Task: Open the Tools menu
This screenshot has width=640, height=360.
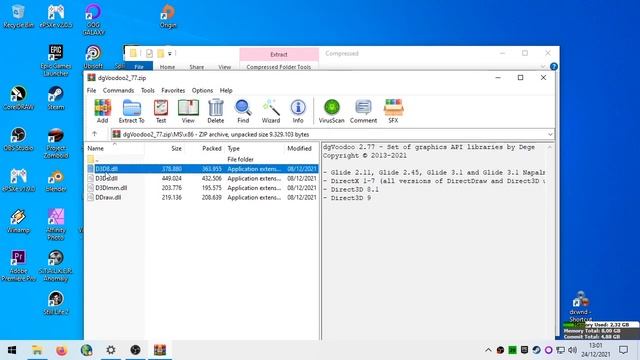Action: [148, 90]
